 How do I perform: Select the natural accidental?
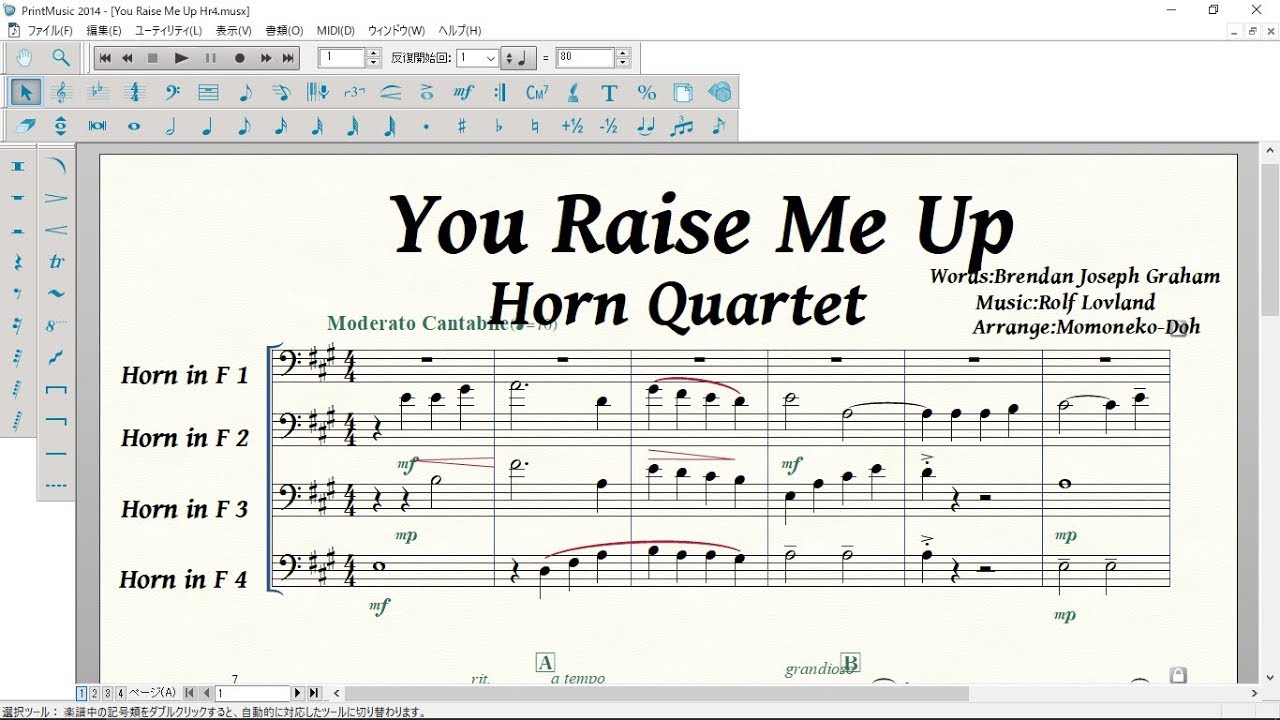click(x=536, y=127)
